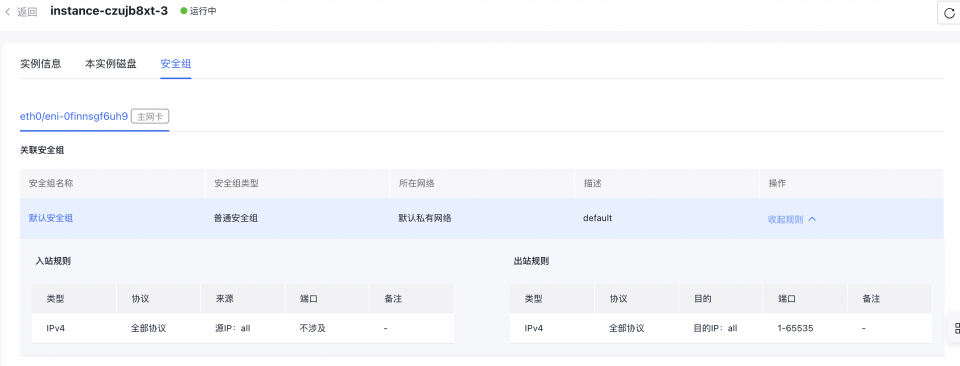Click the outbound port 1-65535 cell
The width and height of the screenshot is (960, 366).
(x=795, y=328)
